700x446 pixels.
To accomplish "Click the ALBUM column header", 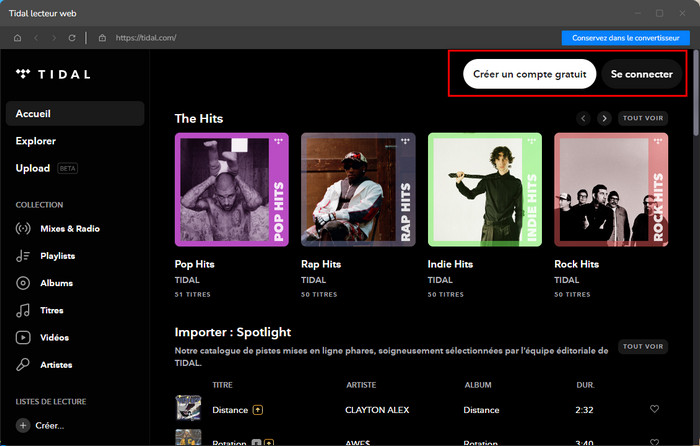I will coord(478,385).
